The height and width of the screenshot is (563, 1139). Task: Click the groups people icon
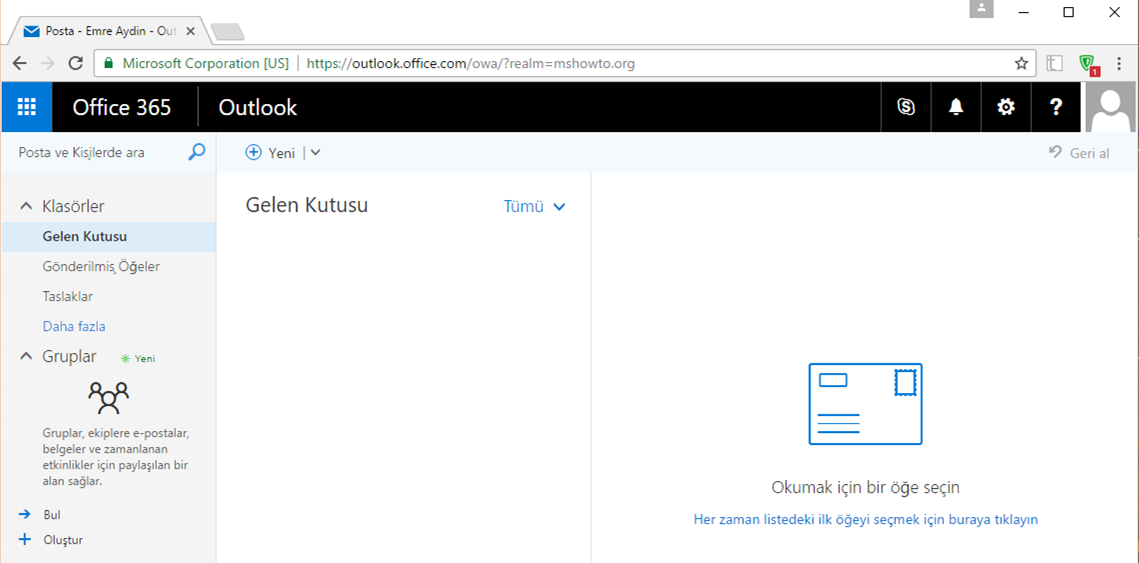click(108, 397)
